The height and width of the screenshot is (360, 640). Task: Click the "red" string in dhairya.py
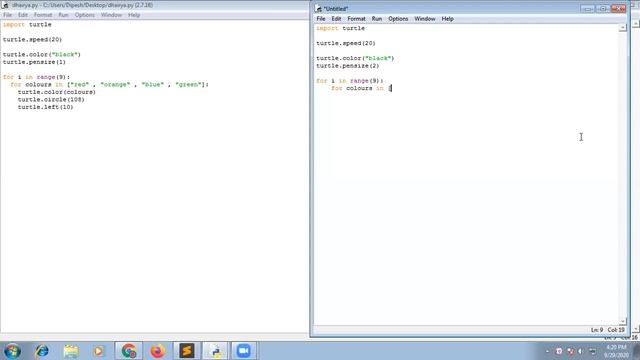(80, 84)
